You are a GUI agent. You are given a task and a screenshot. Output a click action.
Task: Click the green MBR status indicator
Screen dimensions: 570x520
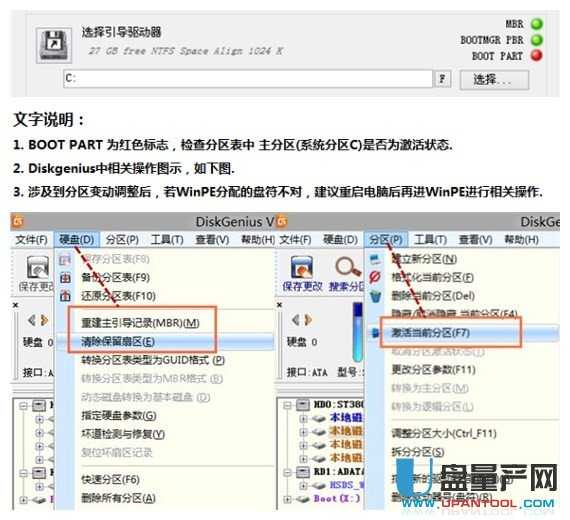coord(537,24)
